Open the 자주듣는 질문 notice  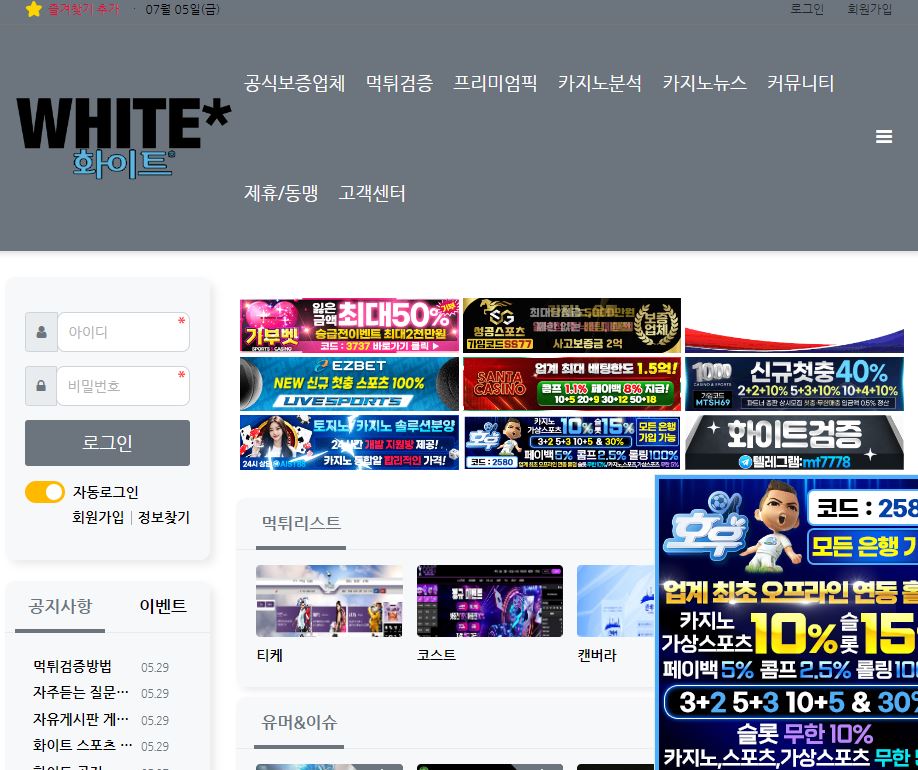point(81,693)
